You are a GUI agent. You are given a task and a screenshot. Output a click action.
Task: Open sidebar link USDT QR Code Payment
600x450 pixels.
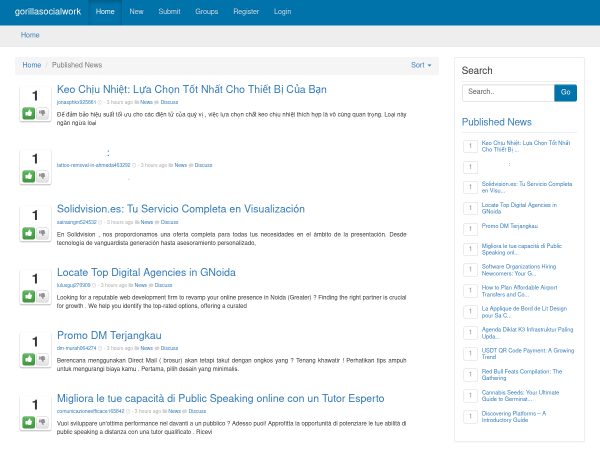click(x=528, y=354)
